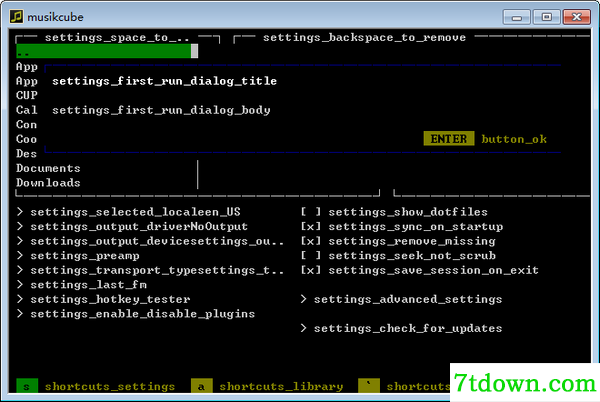Click the backtick key badge in shortcuts bar
This screenshot has height=402, width=600.
point(369,386)
